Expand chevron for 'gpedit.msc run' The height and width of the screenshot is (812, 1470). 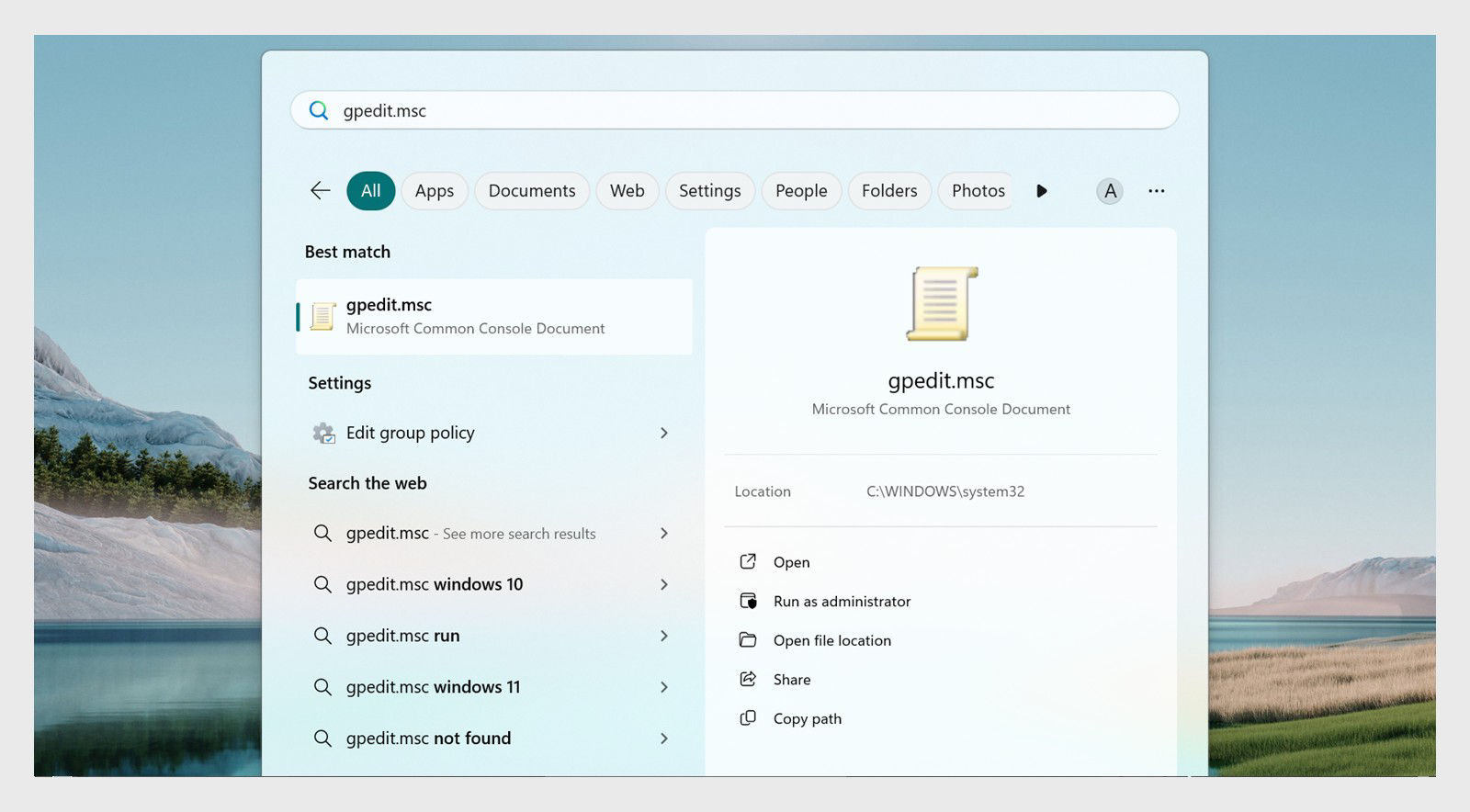(664, 636)
